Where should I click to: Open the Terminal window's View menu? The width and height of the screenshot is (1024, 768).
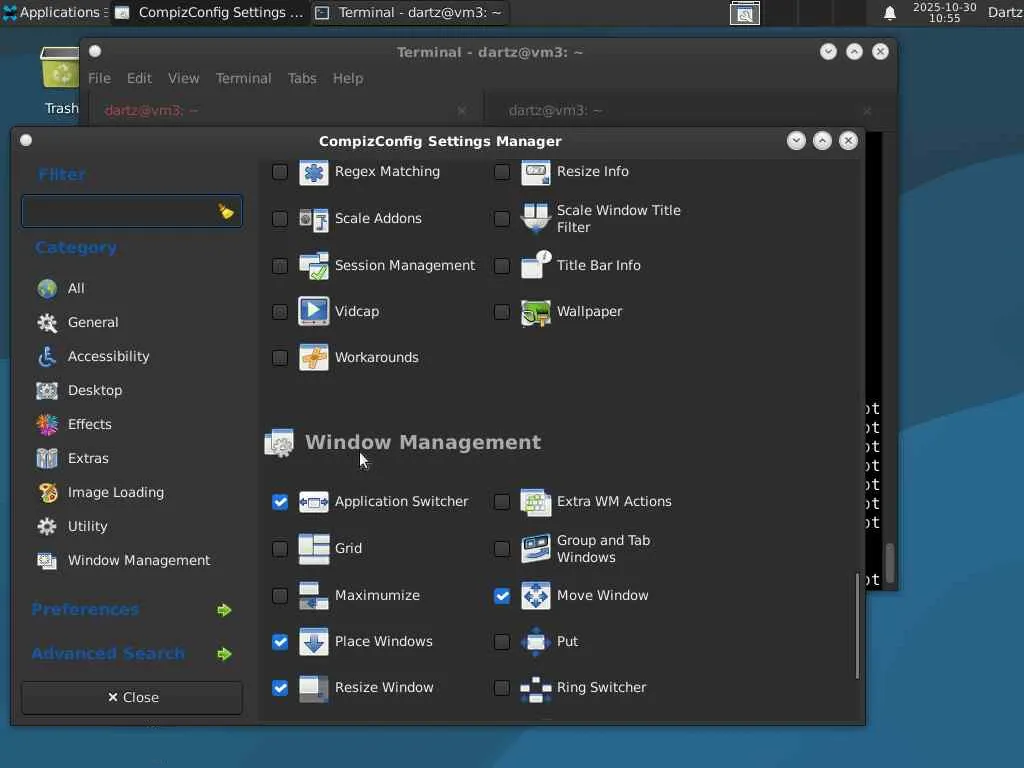(x=184, y=78)
